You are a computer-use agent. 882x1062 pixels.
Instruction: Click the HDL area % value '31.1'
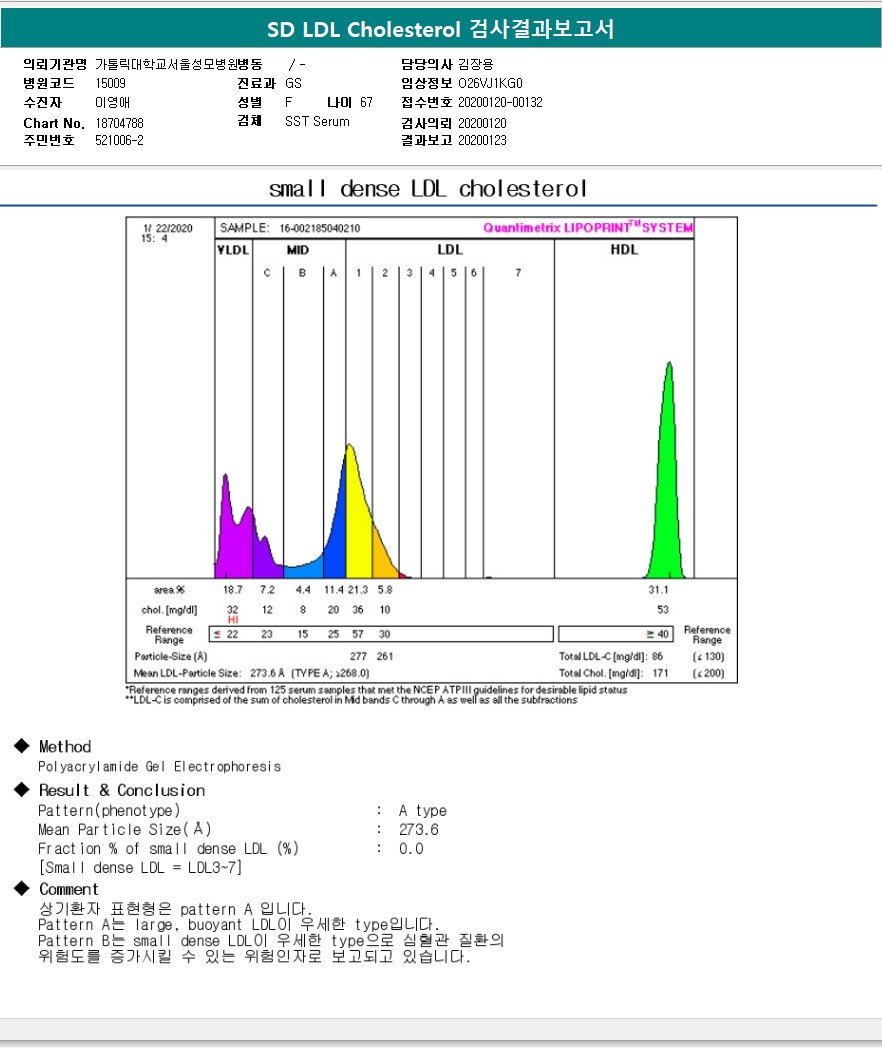pyautogui.click(x=658, y=590)
